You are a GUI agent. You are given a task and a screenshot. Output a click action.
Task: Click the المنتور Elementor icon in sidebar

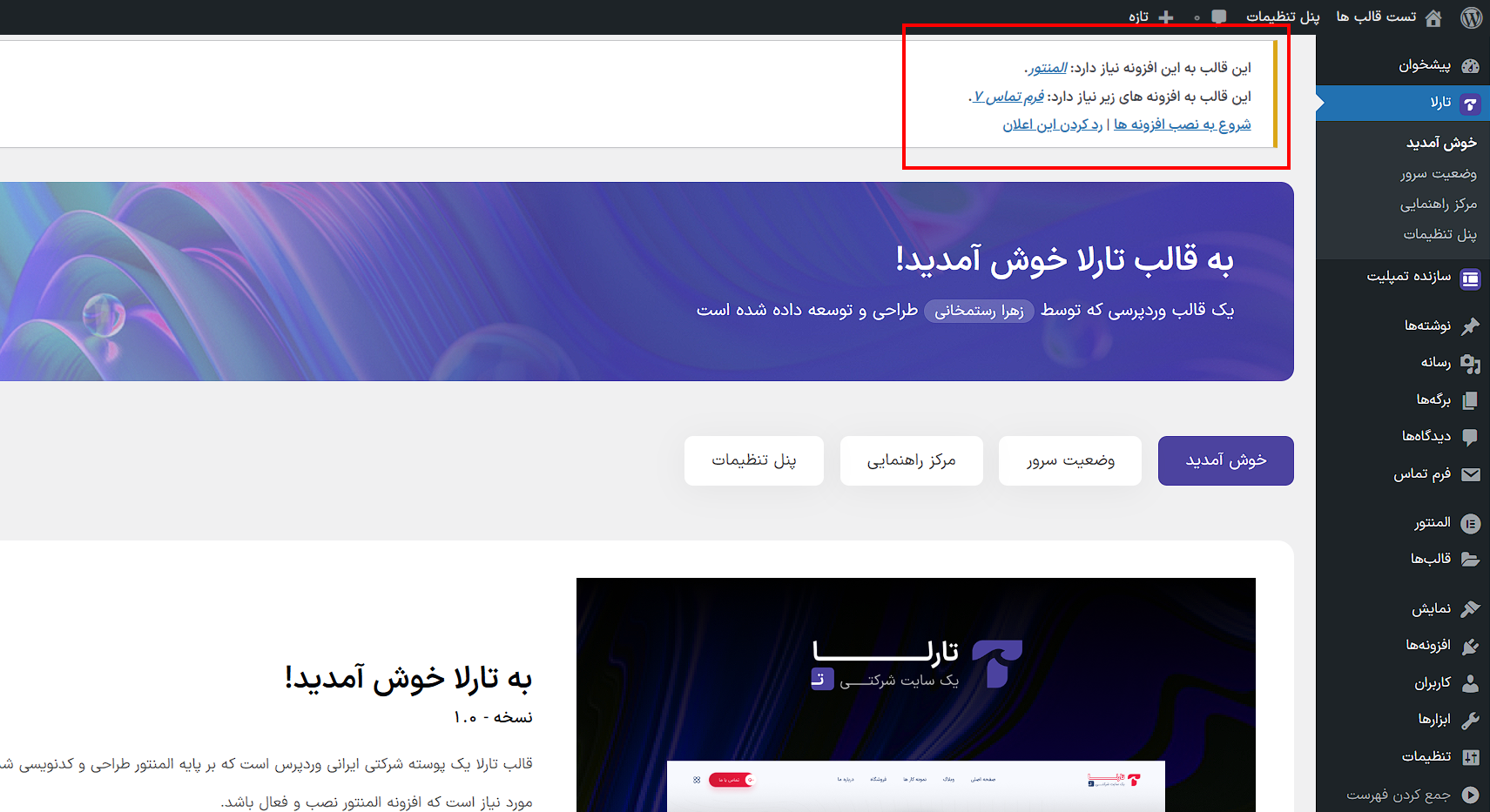(x=1470, y=523)
